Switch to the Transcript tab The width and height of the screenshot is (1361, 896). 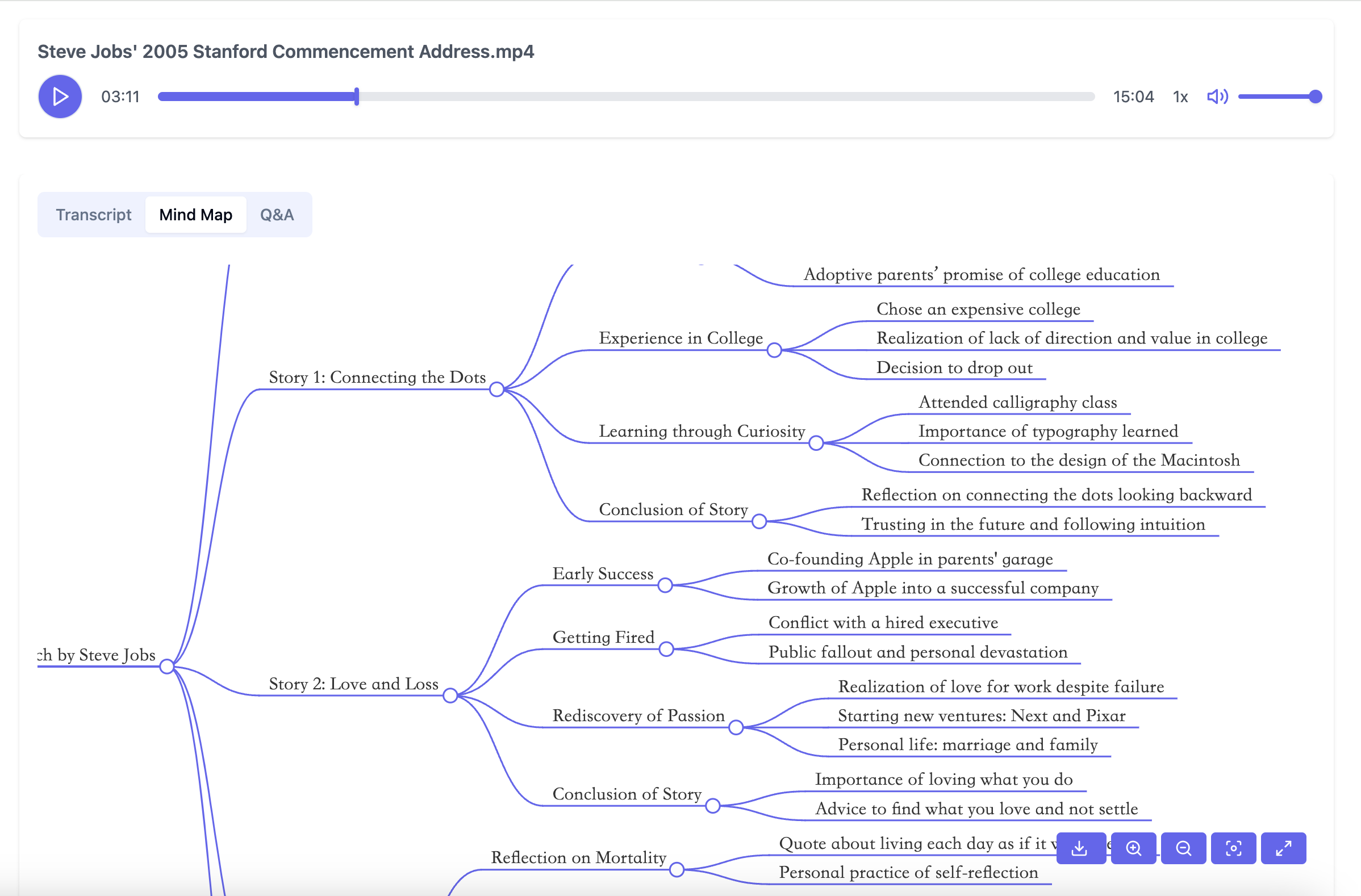[93, 215]
